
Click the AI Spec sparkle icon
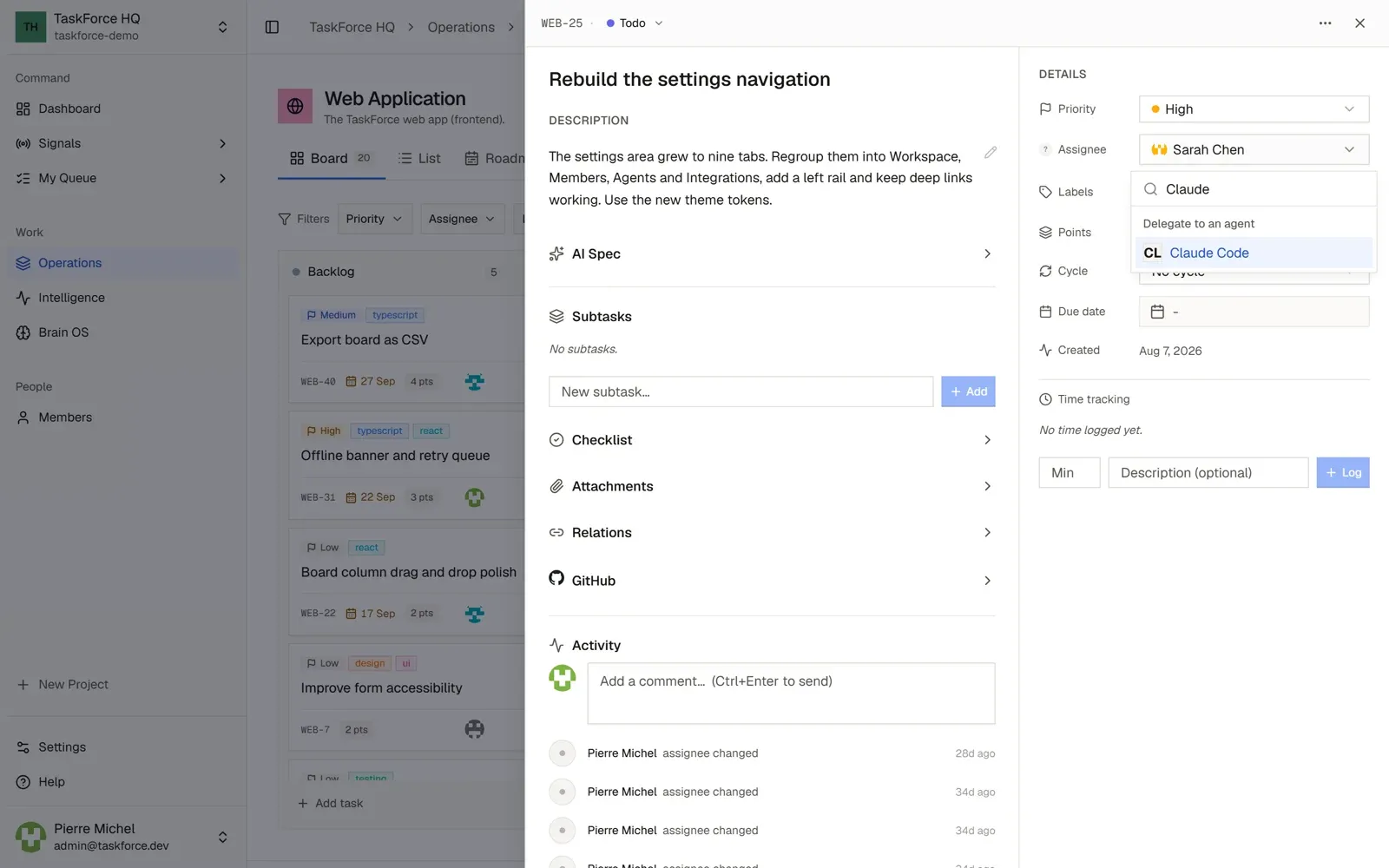pyautogui.click(x=556, y=253)
